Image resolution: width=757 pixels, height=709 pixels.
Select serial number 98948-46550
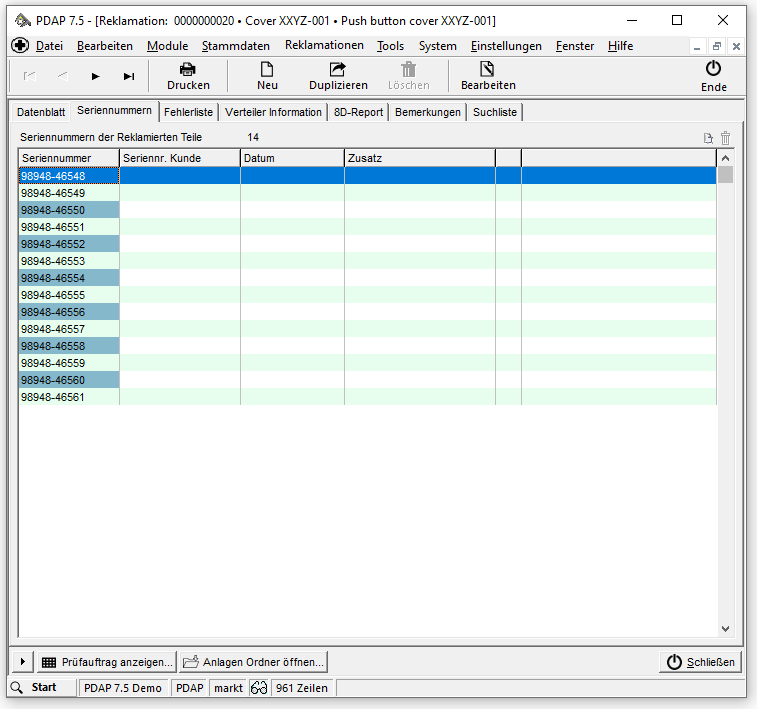pos(69,209)
